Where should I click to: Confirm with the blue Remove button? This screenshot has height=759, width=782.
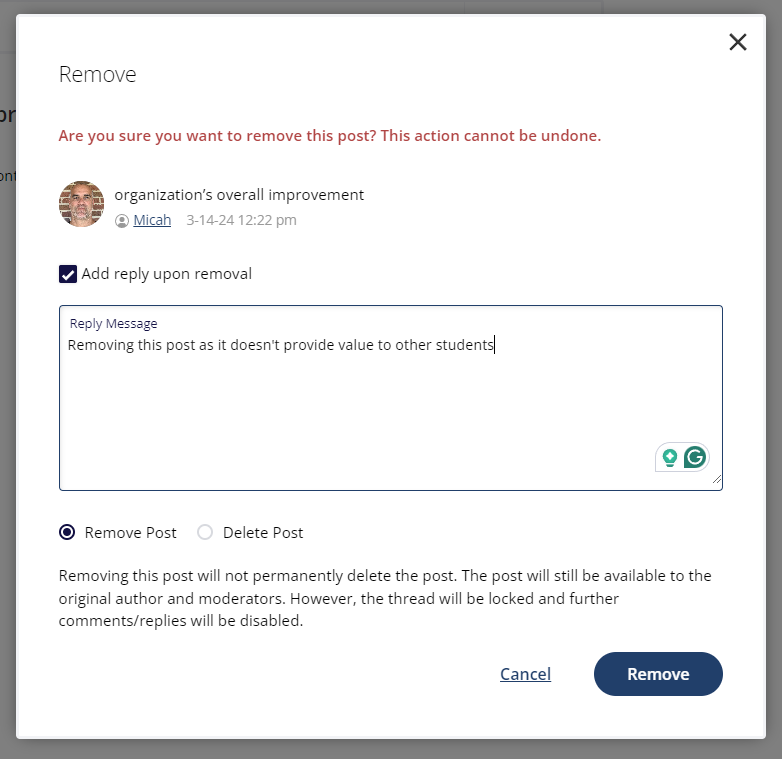pyautogui.click(x=658, y=674)
